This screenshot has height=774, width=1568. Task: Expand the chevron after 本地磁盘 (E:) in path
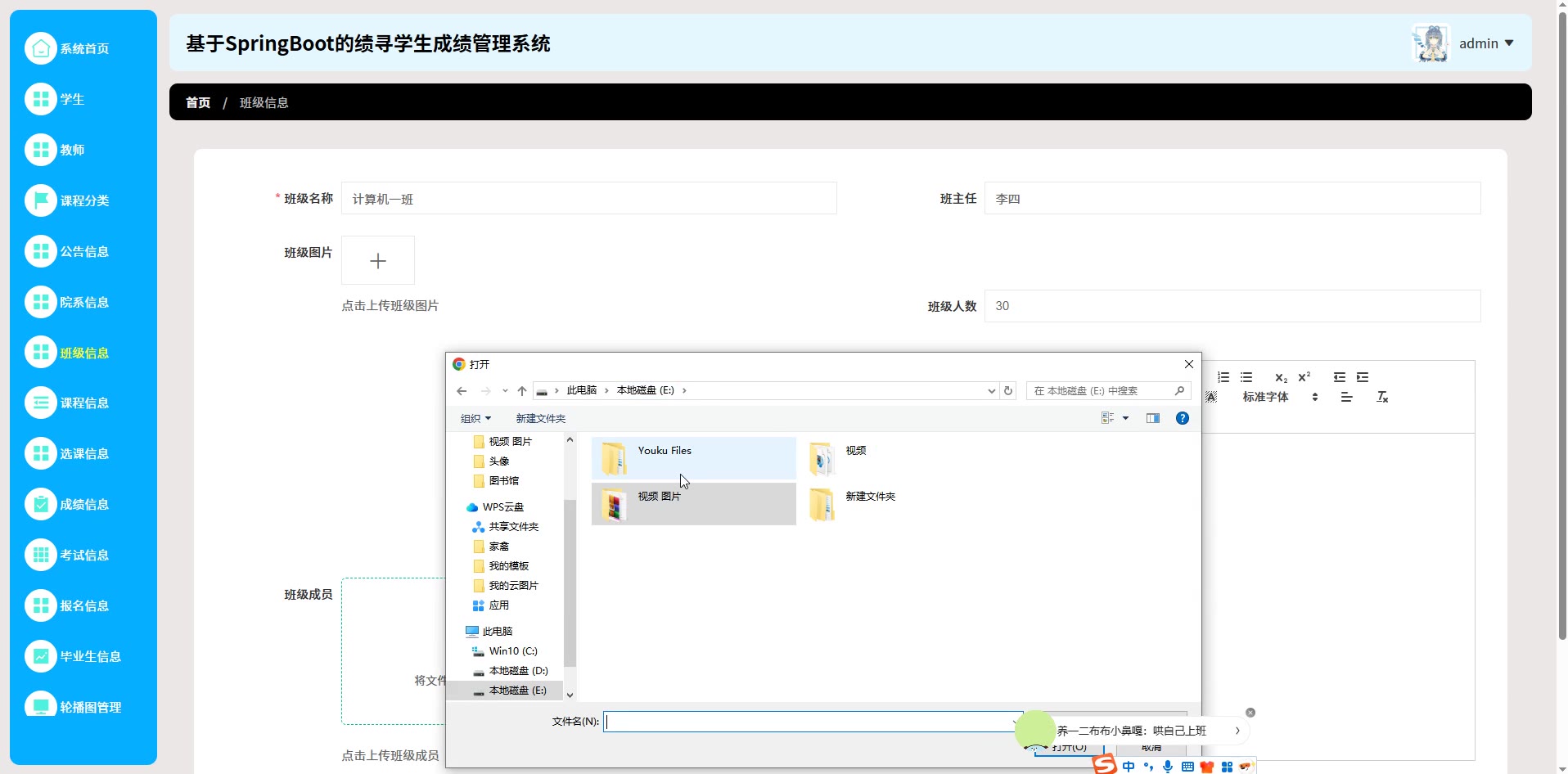684,391
